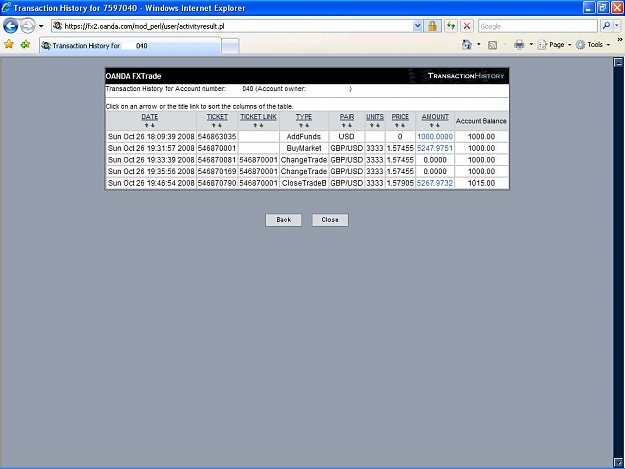625x469 pixels.
Task: Open a new blank tab
Action: click(230, 46)
